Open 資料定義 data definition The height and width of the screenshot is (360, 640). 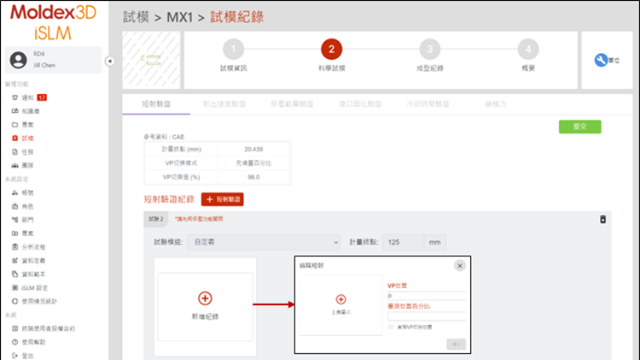point(29,260)
